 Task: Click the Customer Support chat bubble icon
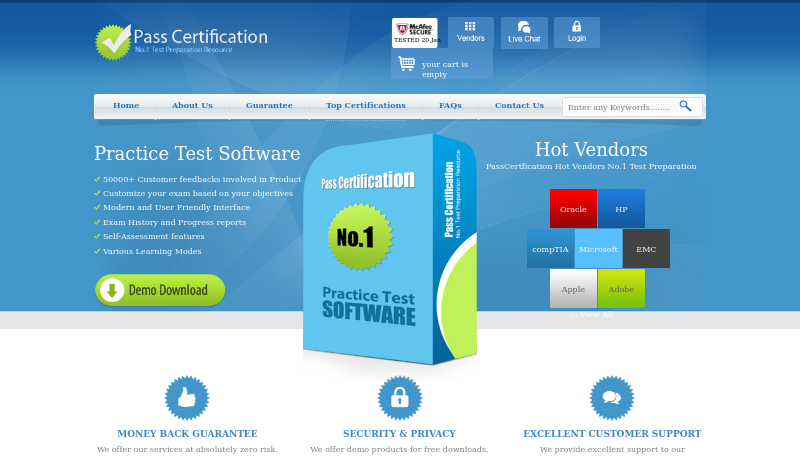pos(612,398)
